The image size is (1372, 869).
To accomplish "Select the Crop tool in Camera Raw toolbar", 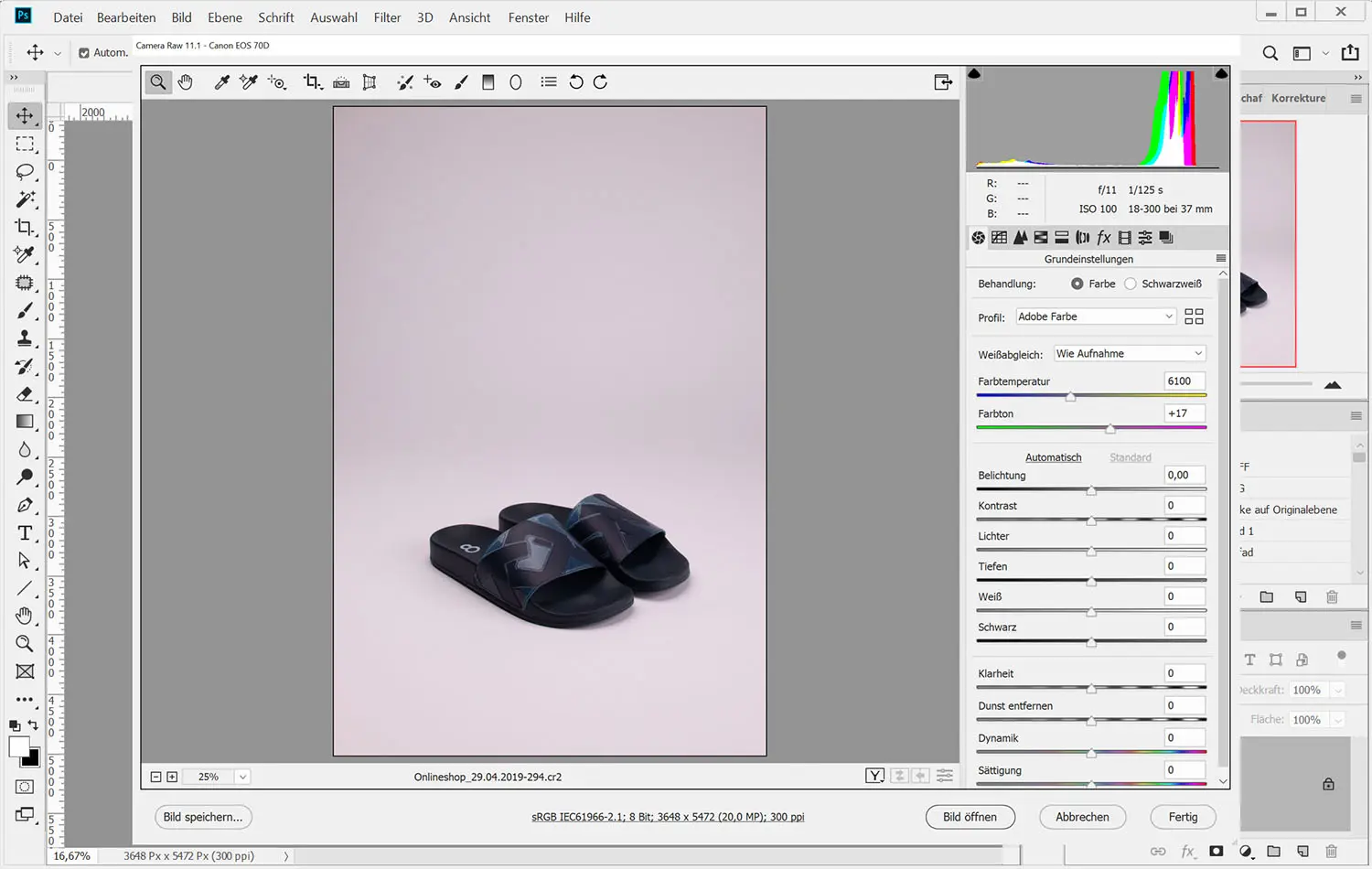I will tap(312, 82).
